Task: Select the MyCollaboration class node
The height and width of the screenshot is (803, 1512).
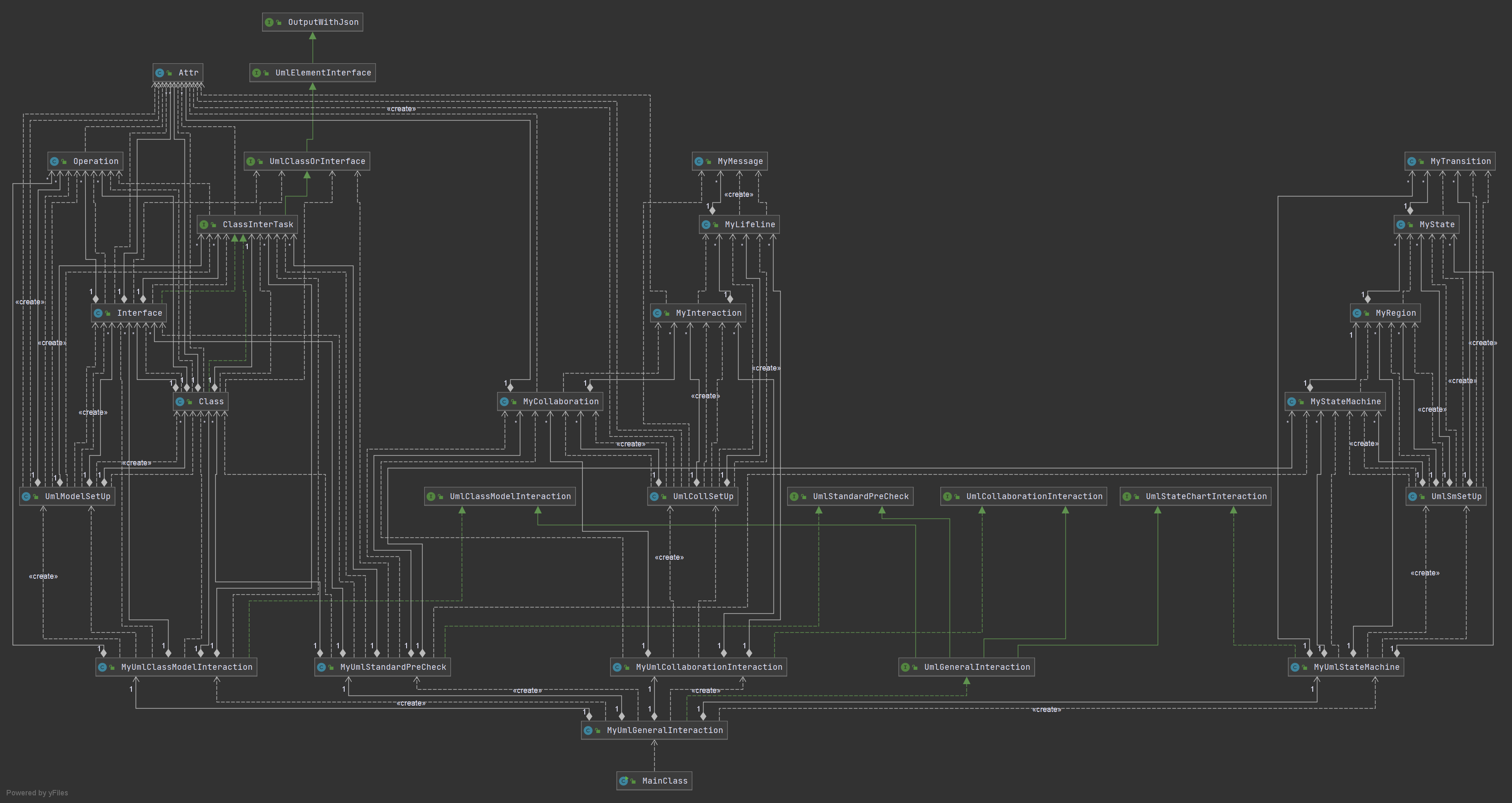Action: pos(560,402)
